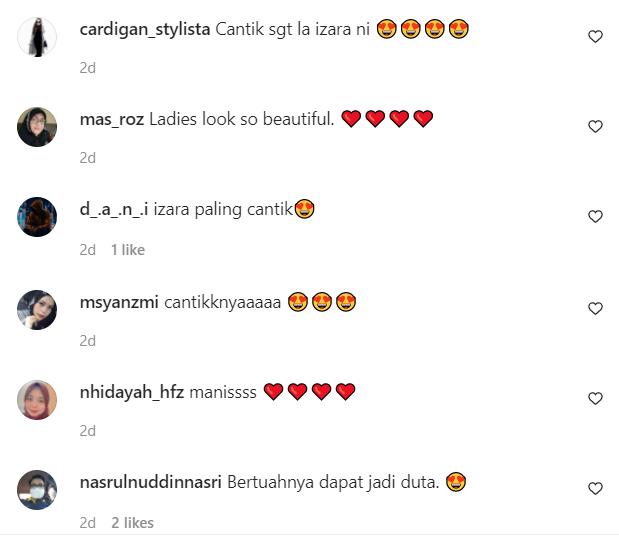Viewport: 619px width, 537px height.
Task: Like the cardigan_stylista comment
Action: 595,37
